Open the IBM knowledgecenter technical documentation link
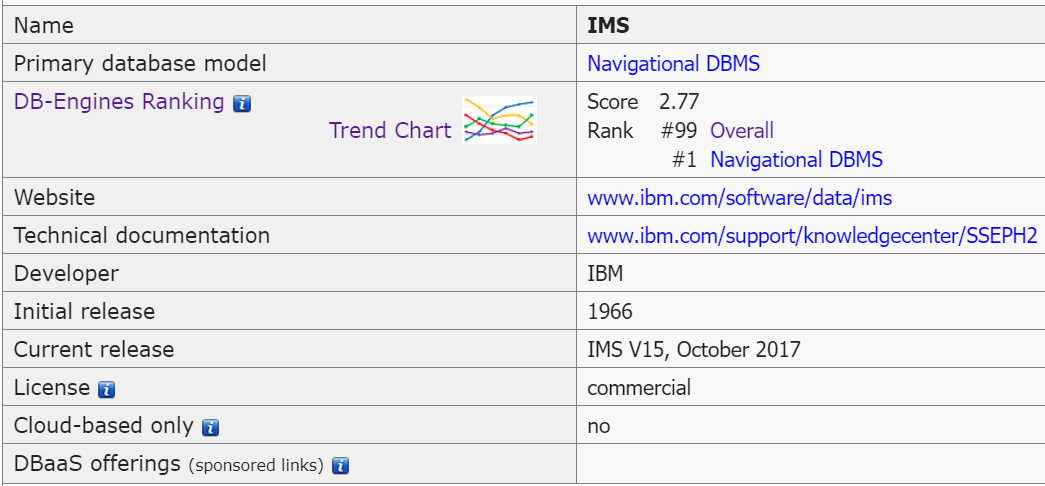 [812, 236]
